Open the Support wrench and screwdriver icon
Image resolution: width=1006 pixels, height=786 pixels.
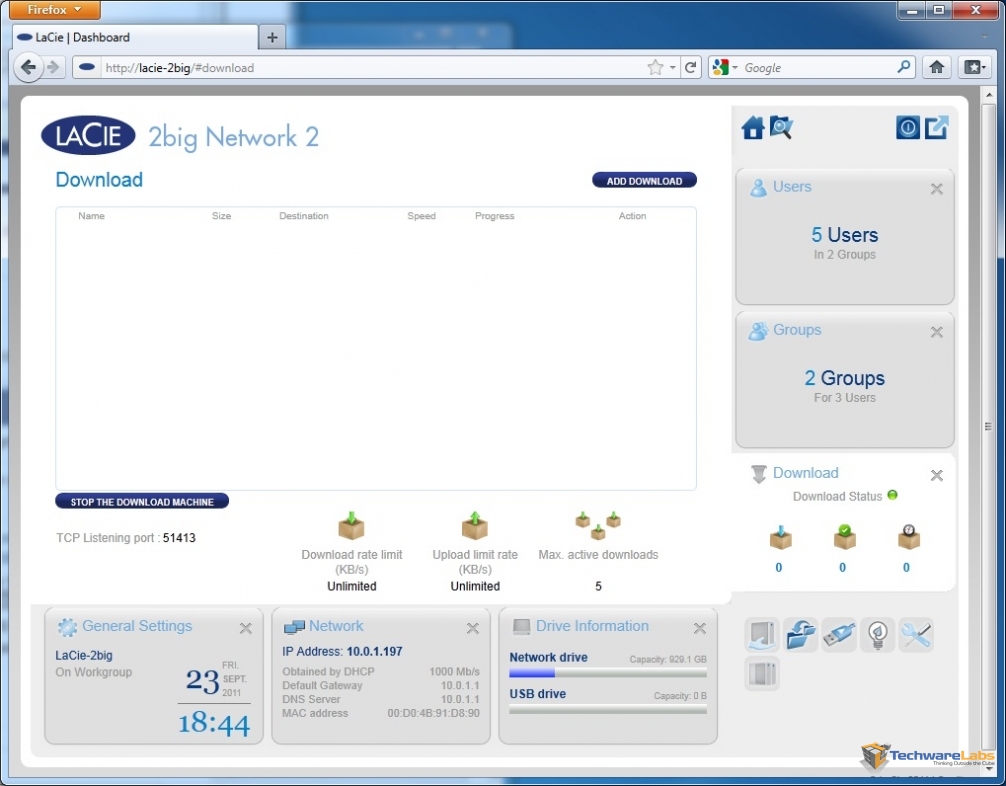tap(916, 635)
